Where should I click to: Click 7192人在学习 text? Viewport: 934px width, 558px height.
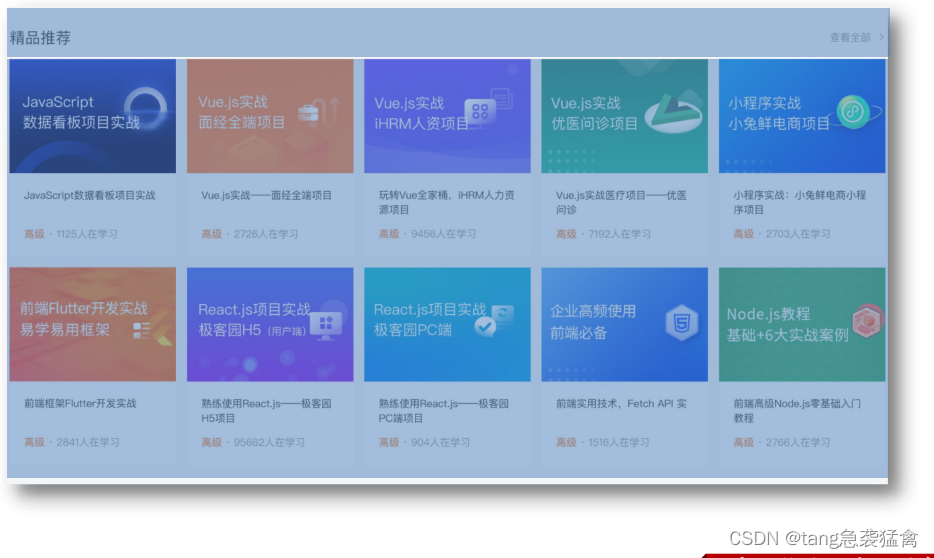tap(619, 234)
